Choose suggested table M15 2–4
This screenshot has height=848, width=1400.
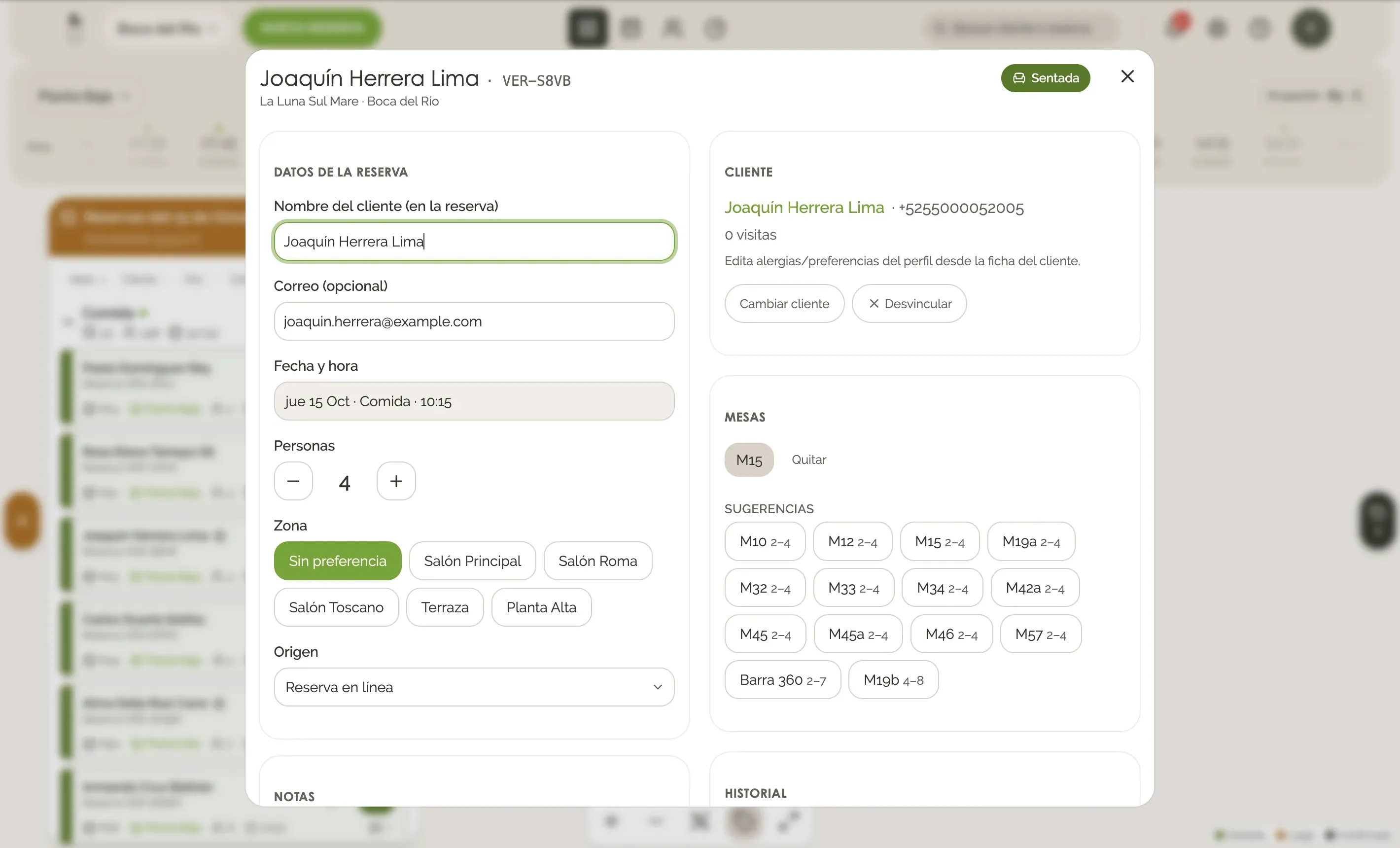(x=940, y=541)
